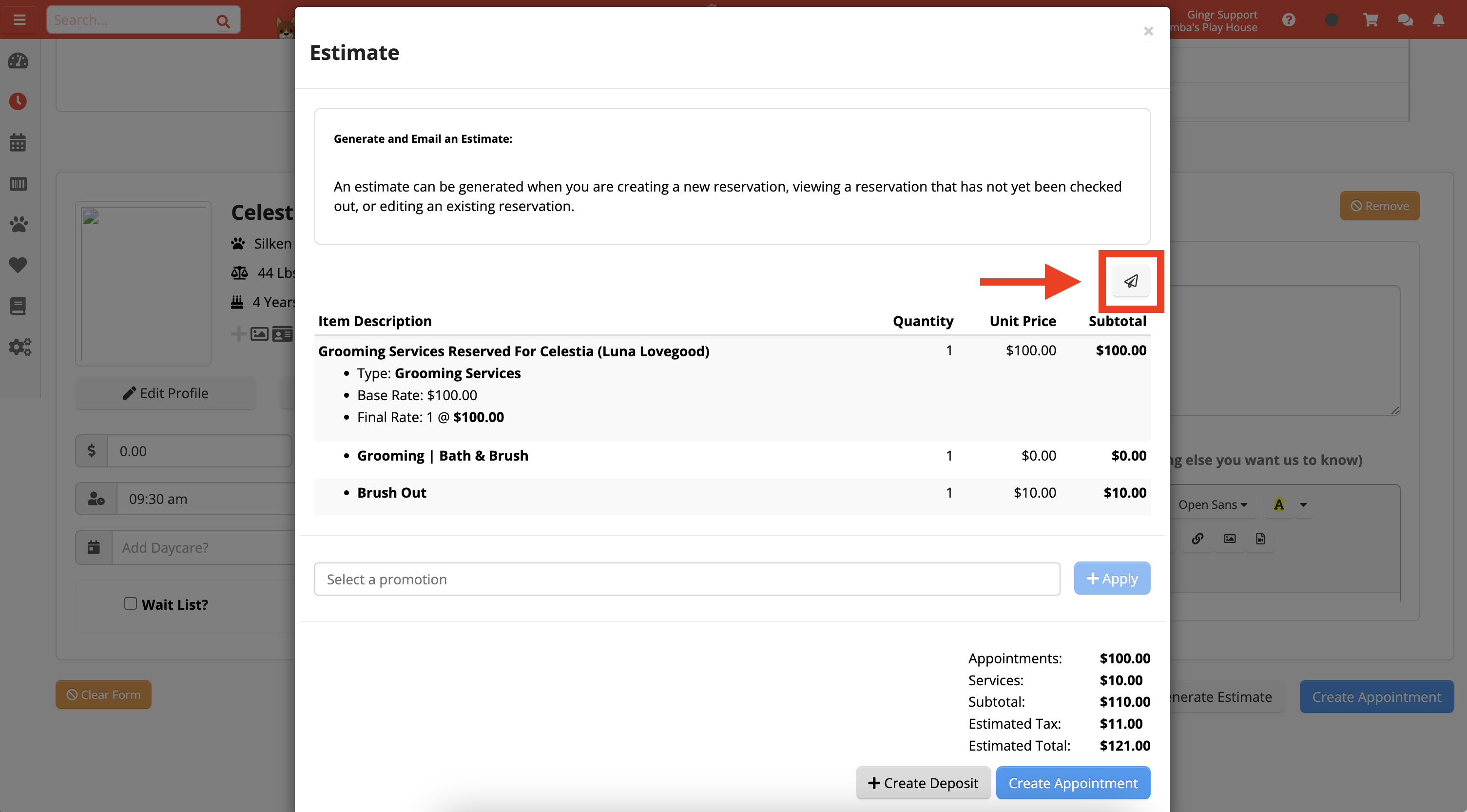Expand the font color dropdown arrow
The width and height of the screenshot is (1467, 812).
[1303, 504]
